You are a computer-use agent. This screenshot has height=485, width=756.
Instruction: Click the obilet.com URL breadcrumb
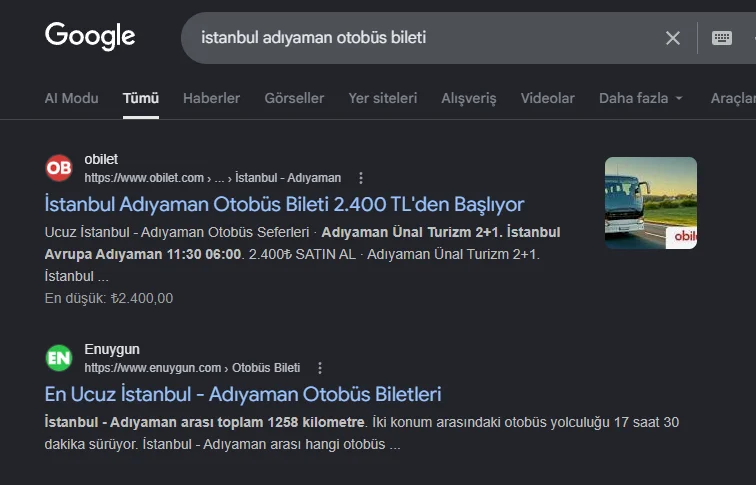(213, 178)
